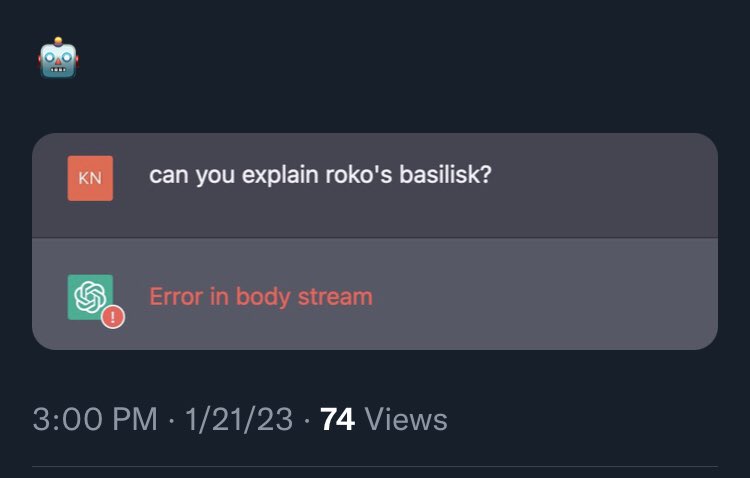The height and width of the screenshot is (478, 750).
Task: Click the divider line below the timestamp
Action: point(375,466)
